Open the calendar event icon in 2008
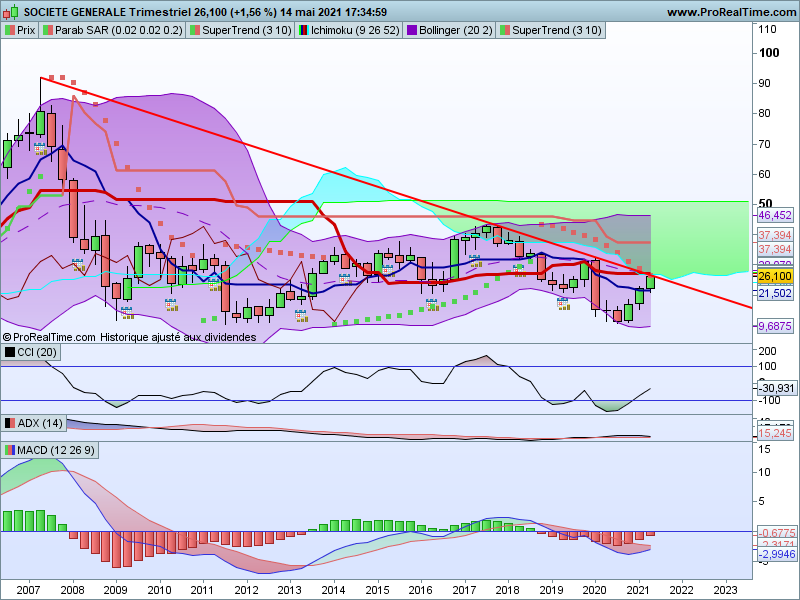 click(x=78, y=265)
